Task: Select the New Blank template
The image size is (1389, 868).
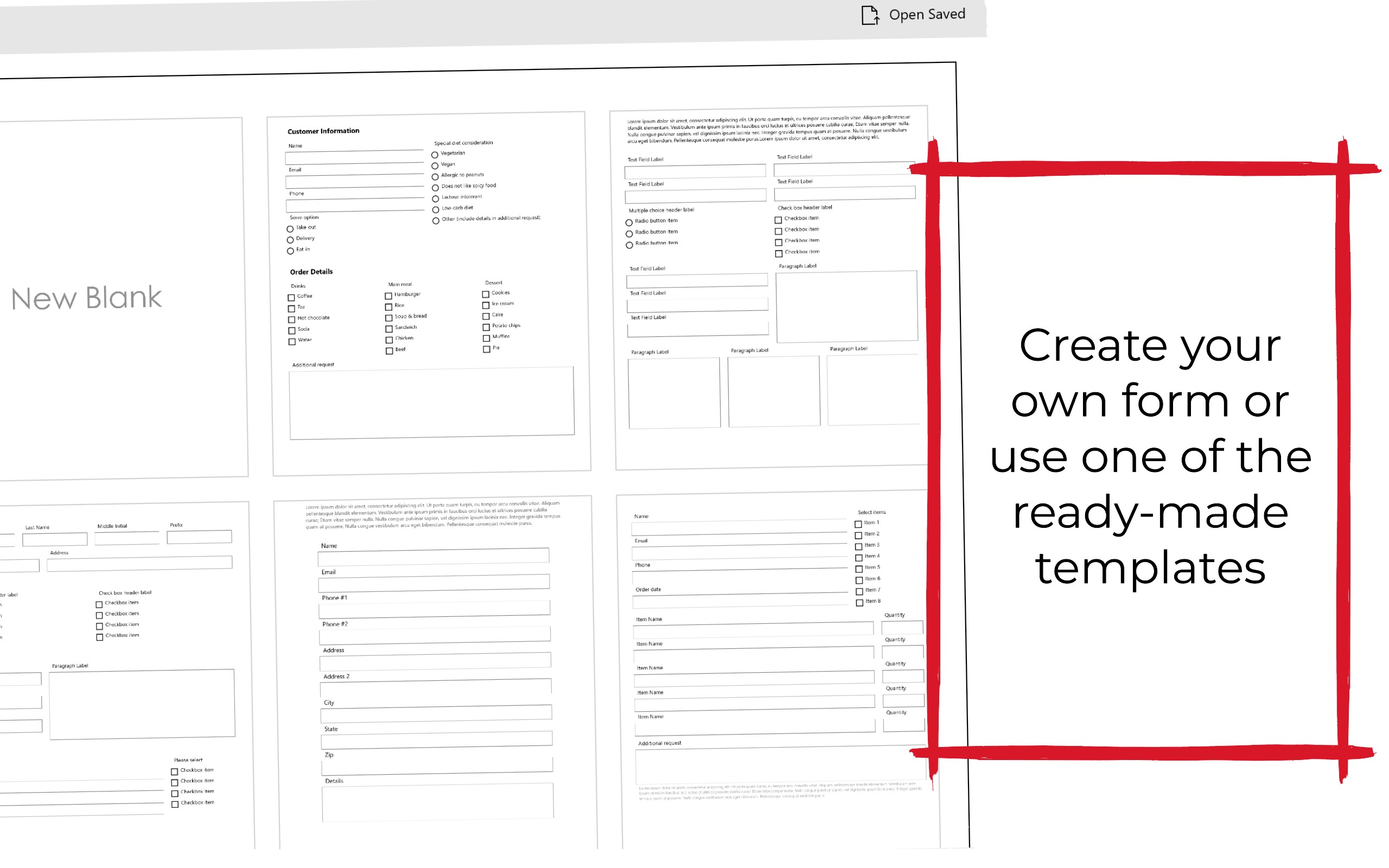Action: tap(86, 298)
